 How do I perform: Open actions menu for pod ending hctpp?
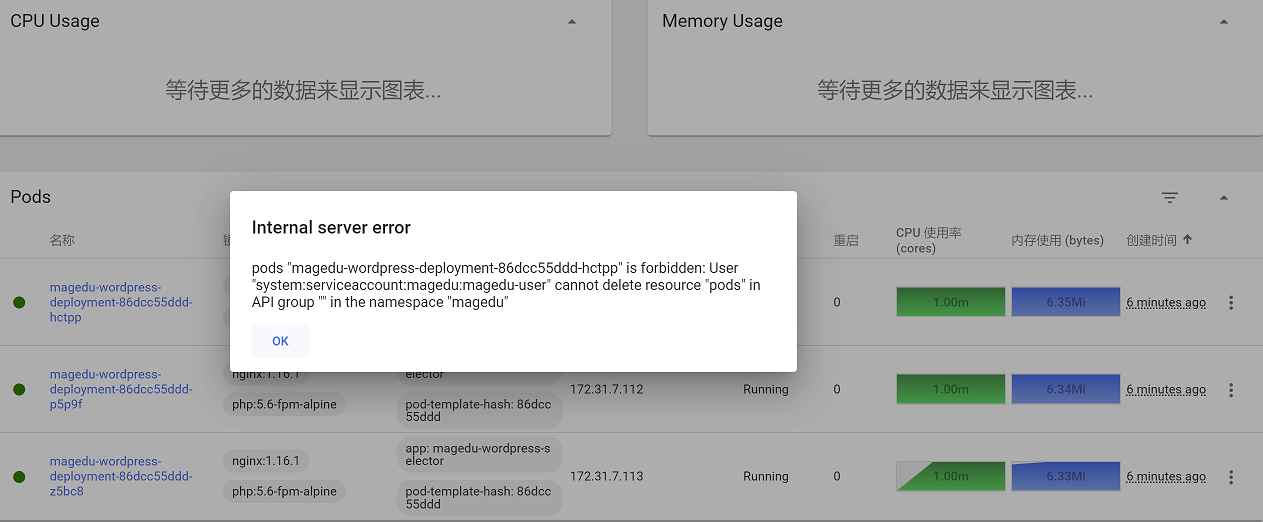tap(1231, 303)
